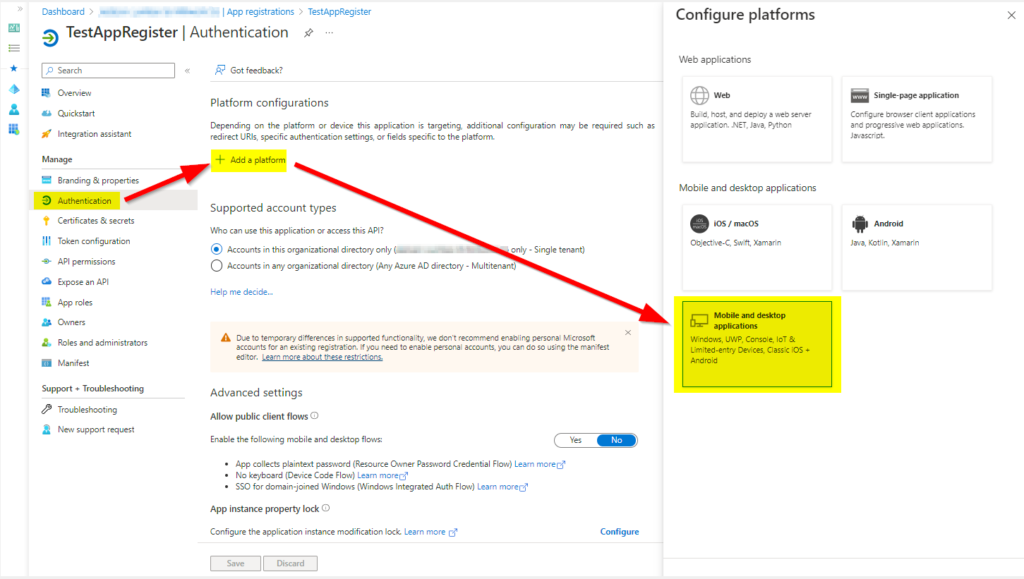Image resolution: width=1024 pixels, height=579 pixels.
Task: Dismiss the personal accounts warning banner
Action: [628, 332]
